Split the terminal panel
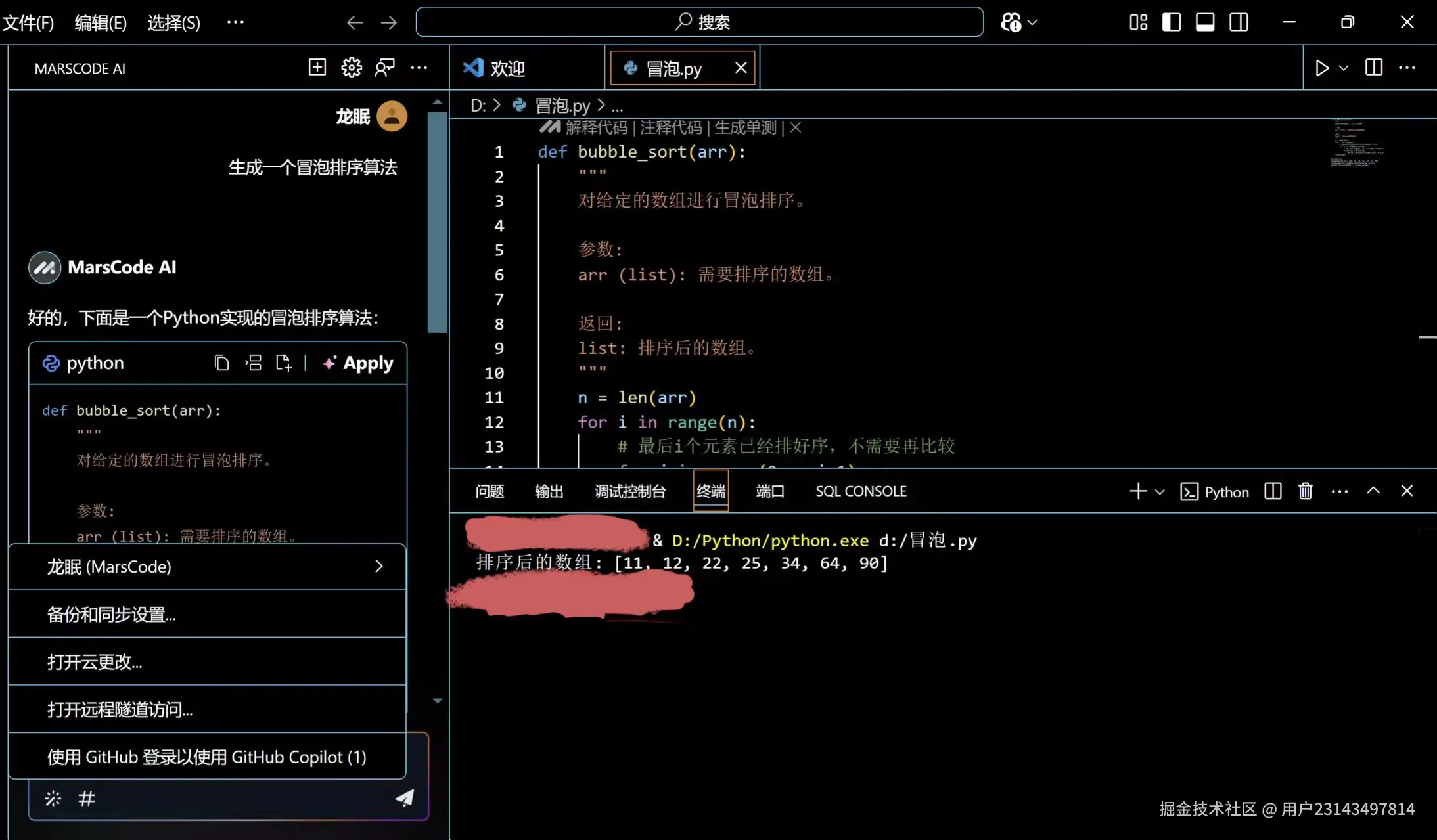 pos(1272,491)
